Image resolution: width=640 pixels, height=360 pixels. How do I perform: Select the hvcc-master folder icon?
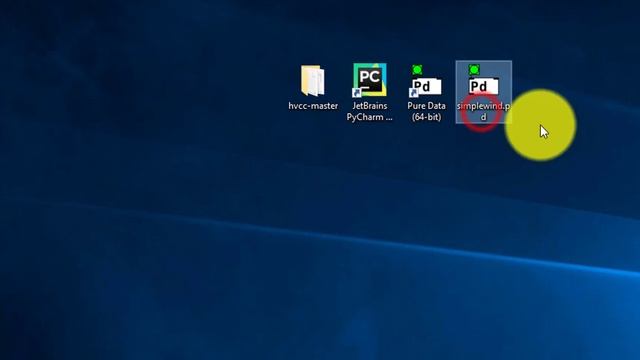click(313, 80)
